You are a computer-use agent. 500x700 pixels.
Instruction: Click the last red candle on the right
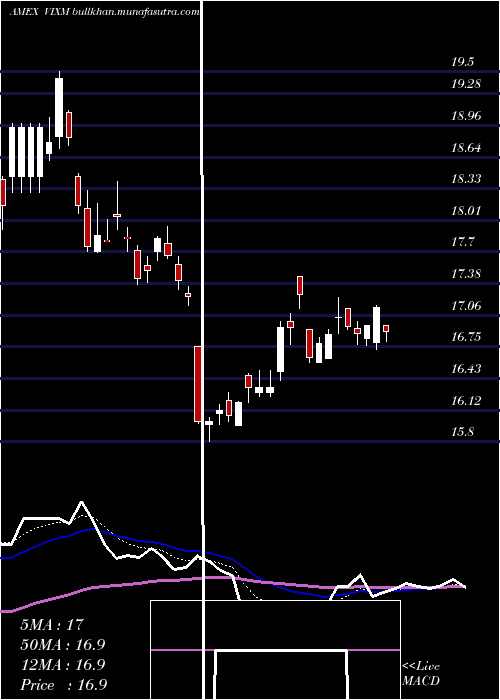click(x=386, y=329)
